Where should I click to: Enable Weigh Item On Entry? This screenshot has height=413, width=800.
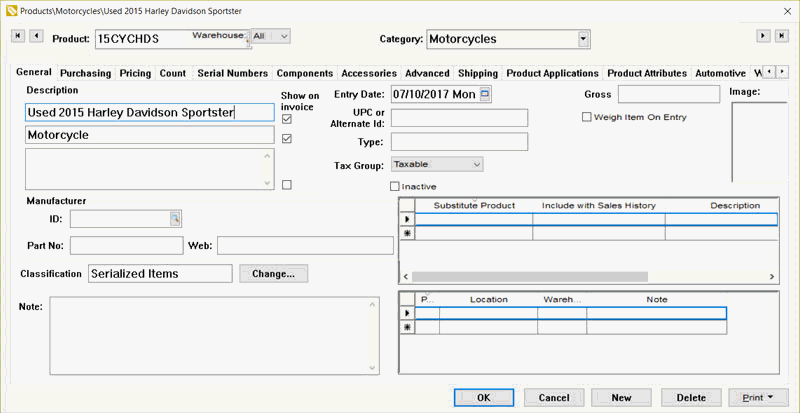[x=587, y=117]
